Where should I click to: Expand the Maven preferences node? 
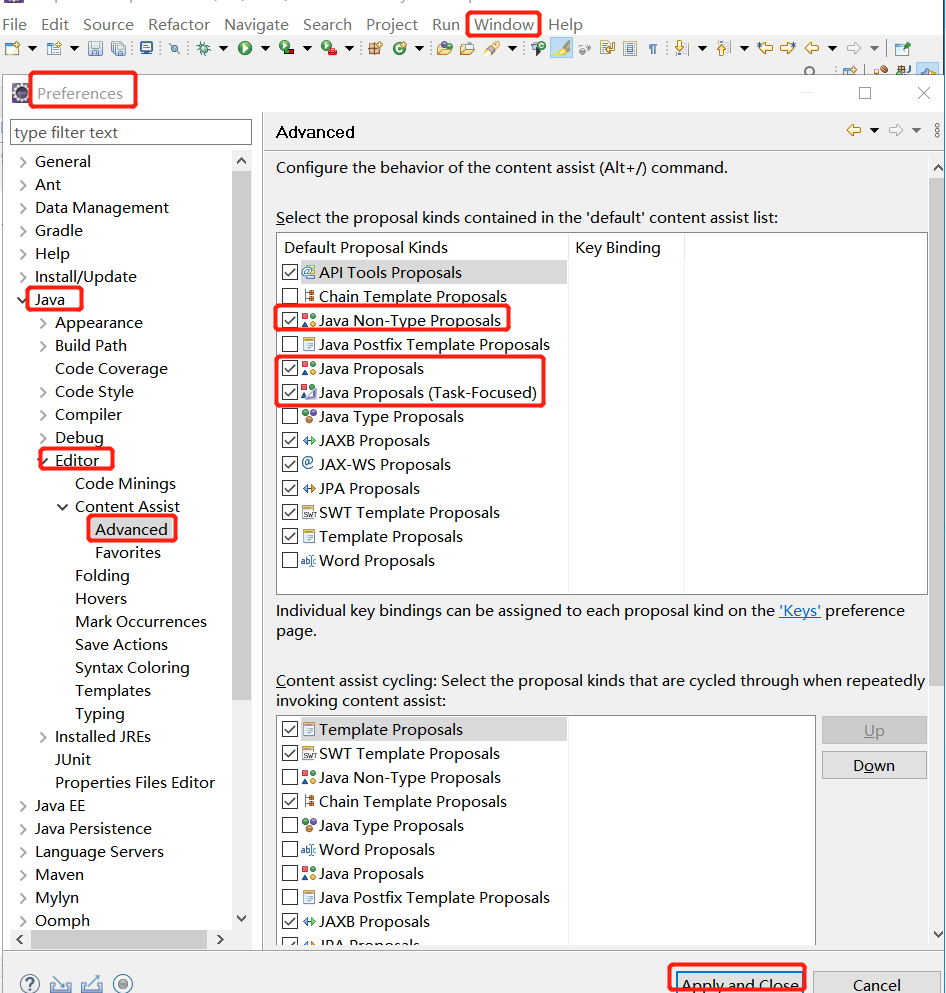click(x=23, y=876)
